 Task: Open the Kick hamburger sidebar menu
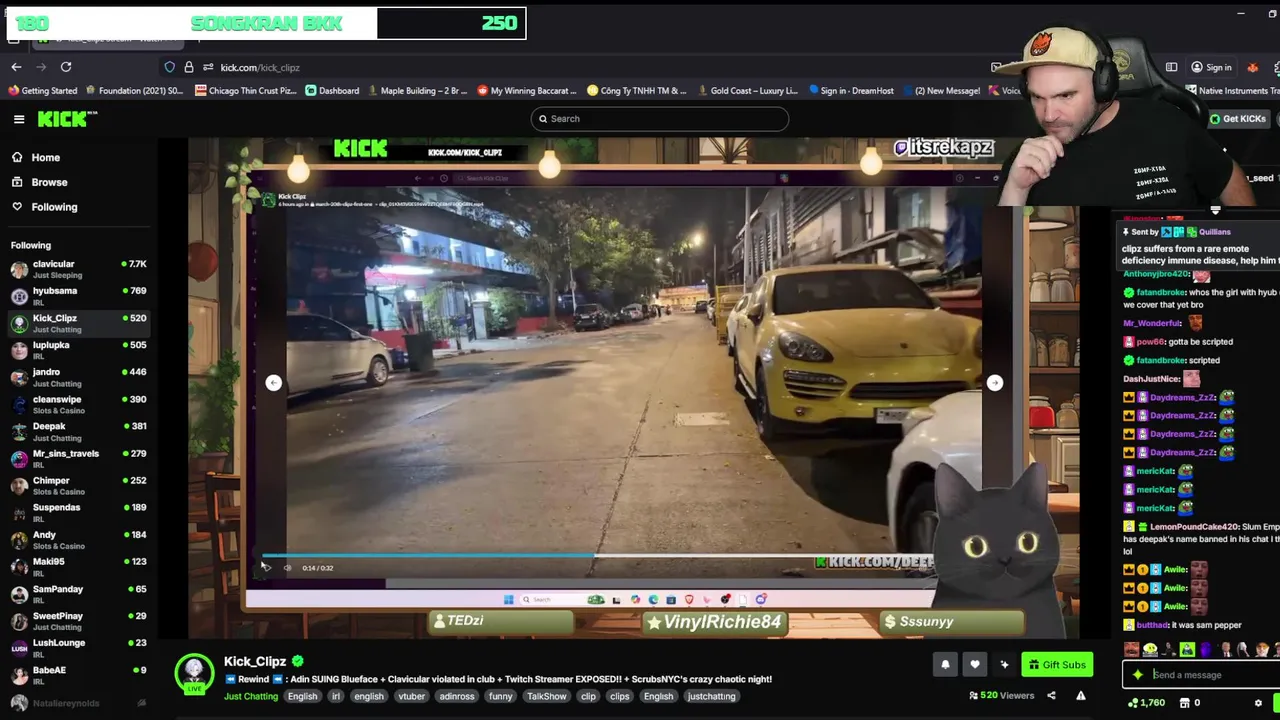[19, 119]
